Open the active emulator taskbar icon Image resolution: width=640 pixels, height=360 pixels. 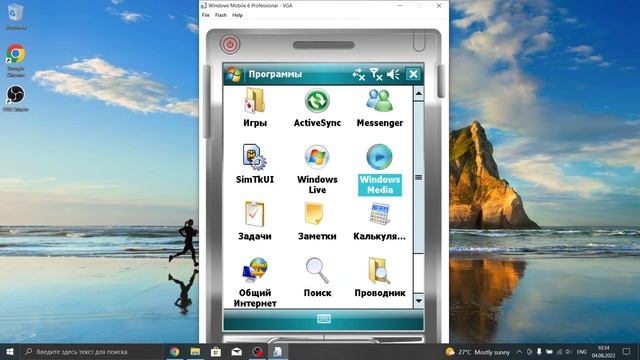(x=278, y=351)
